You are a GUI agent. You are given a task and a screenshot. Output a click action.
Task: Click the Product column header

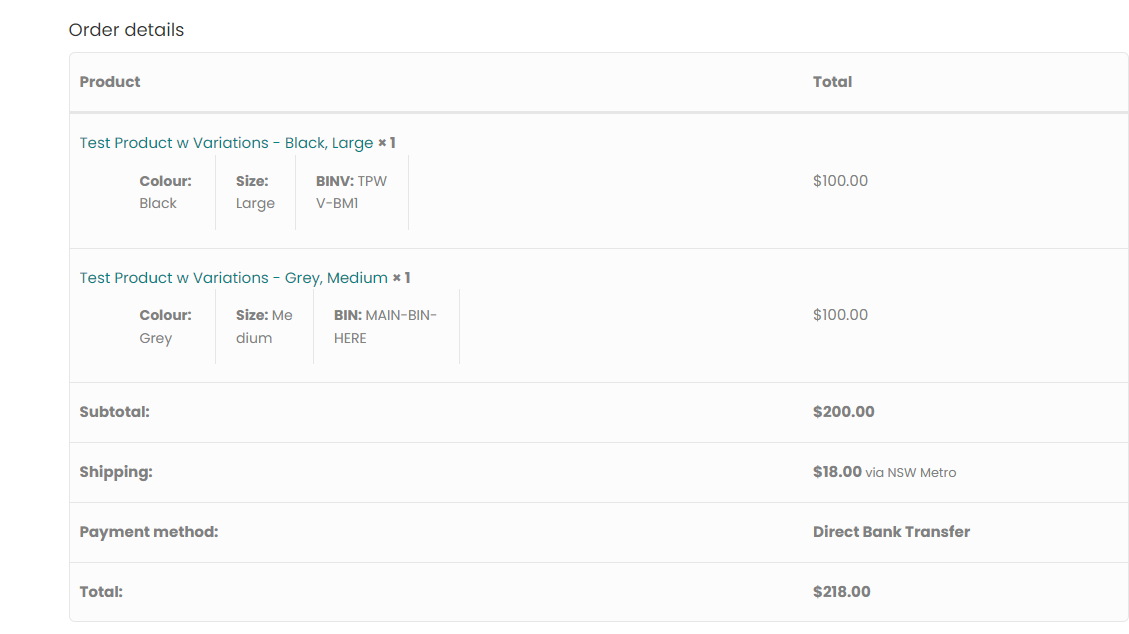(110, 82)
